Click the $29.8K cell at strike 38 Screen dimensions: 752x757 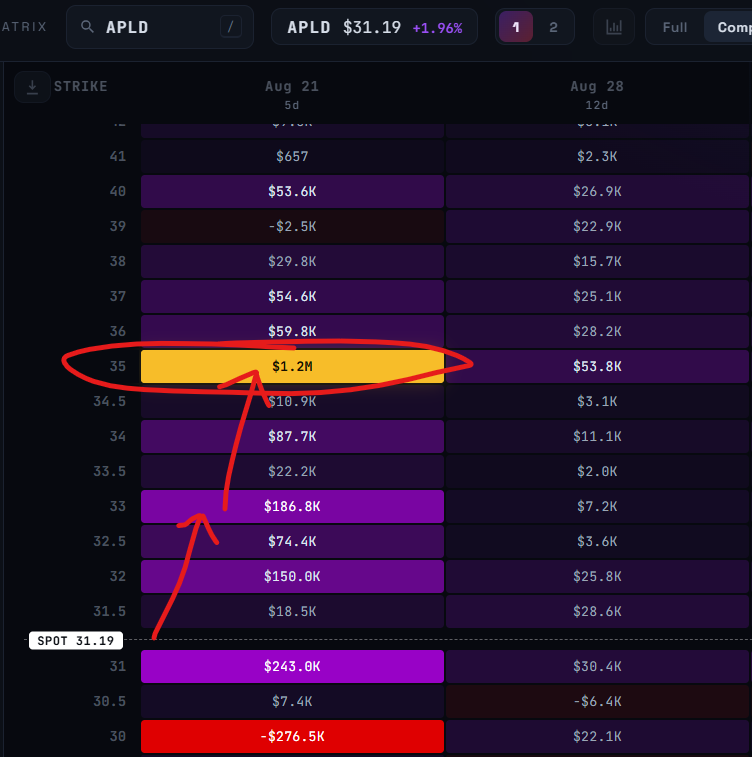pos(292,261)
